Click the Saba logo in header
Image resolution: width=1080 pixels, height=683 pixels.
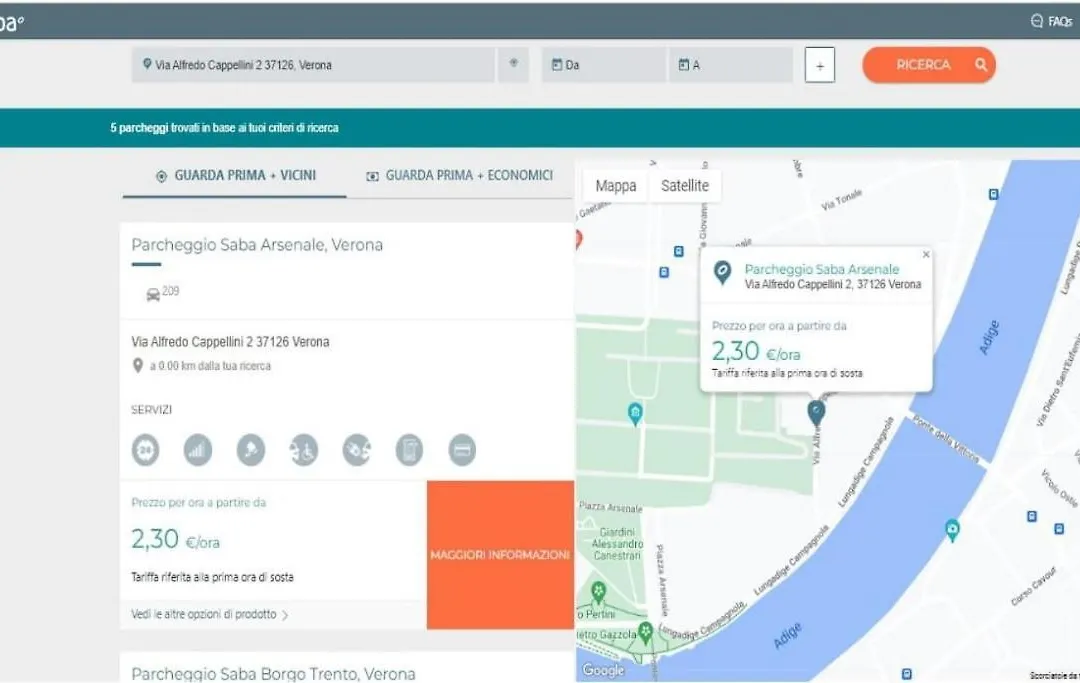point(12,22)
